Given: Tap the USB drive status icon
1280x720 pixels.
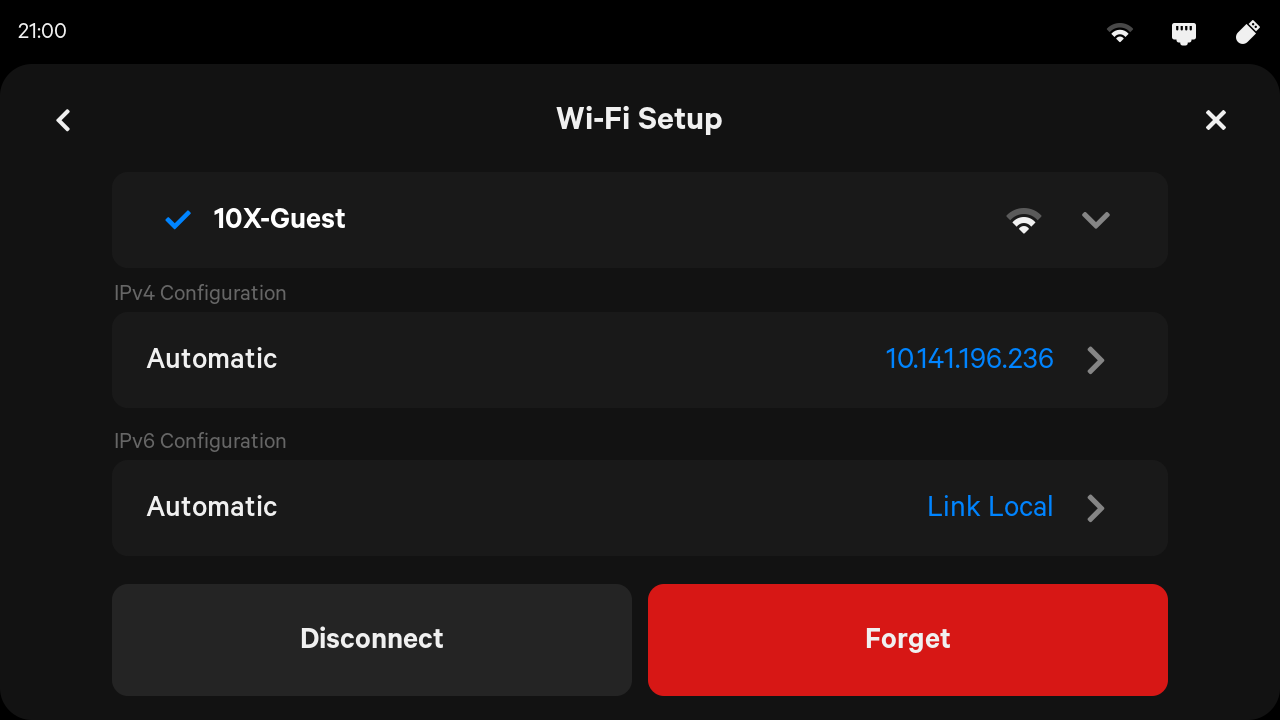Looking at the screenshot, I should click(1247, 32).
